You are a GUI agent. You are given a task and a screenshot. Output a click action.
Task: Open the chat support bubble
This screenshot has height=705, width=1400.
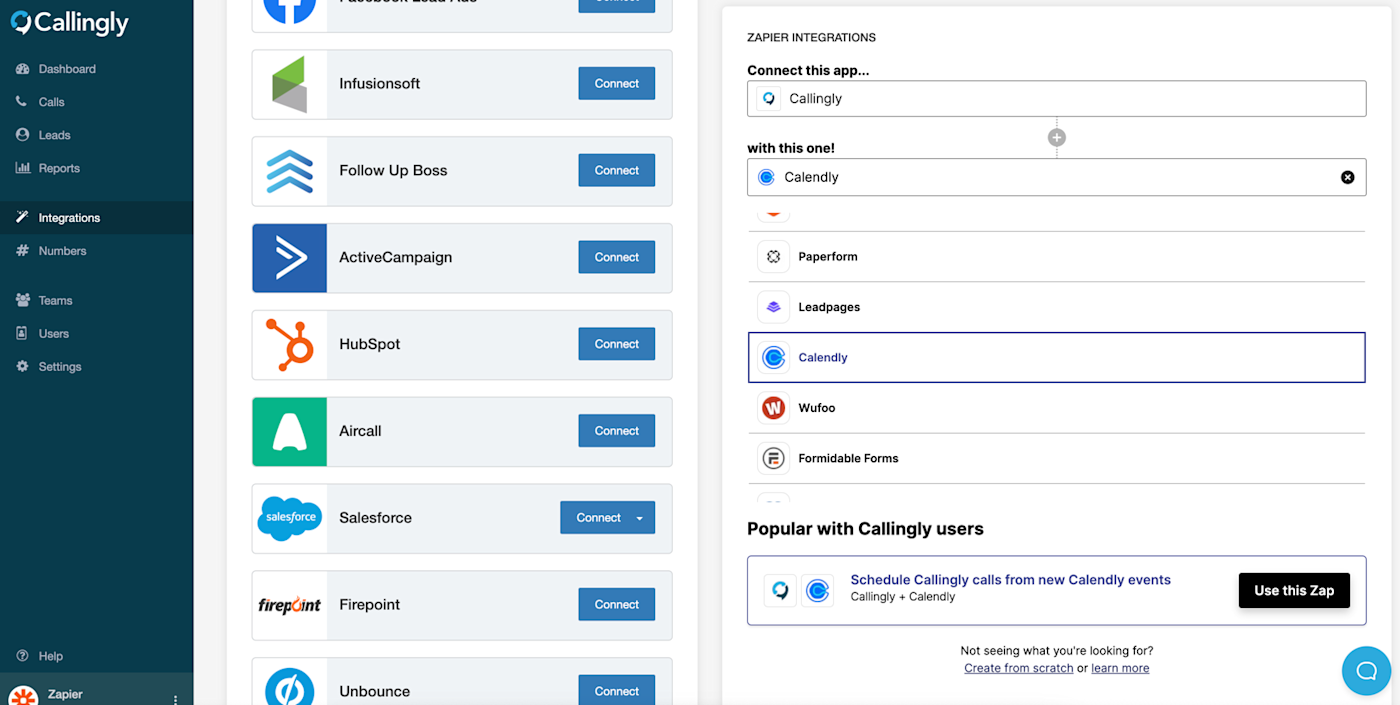(x=1366, y=670)
